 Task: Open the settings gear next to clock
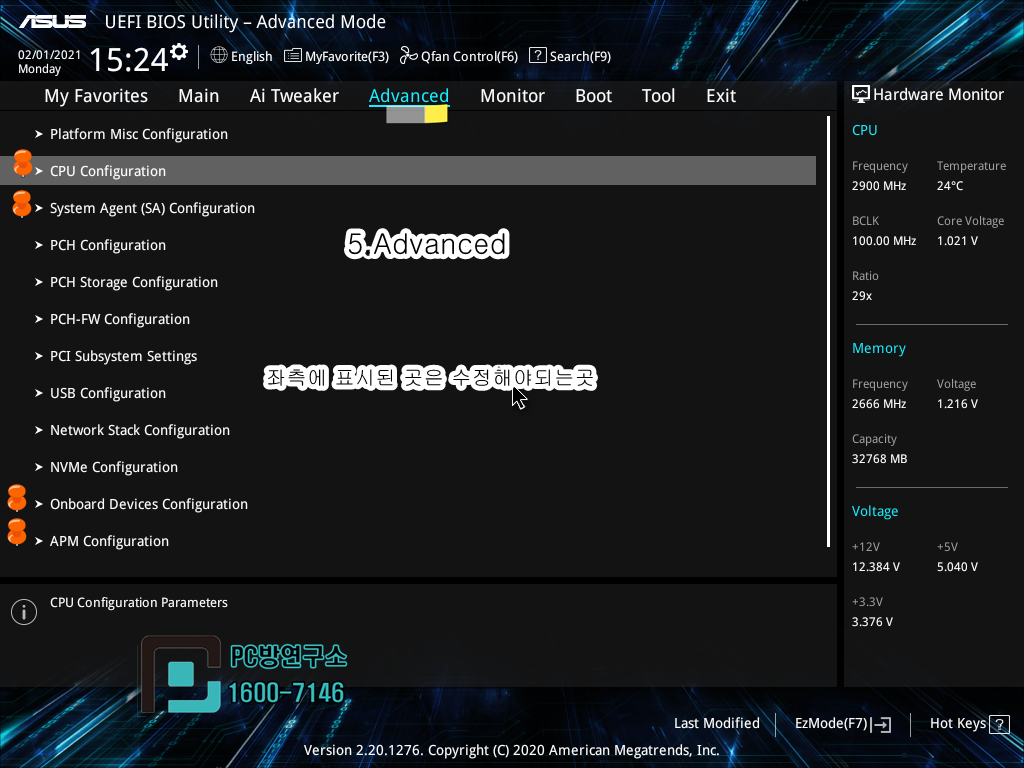pos(179,52)
